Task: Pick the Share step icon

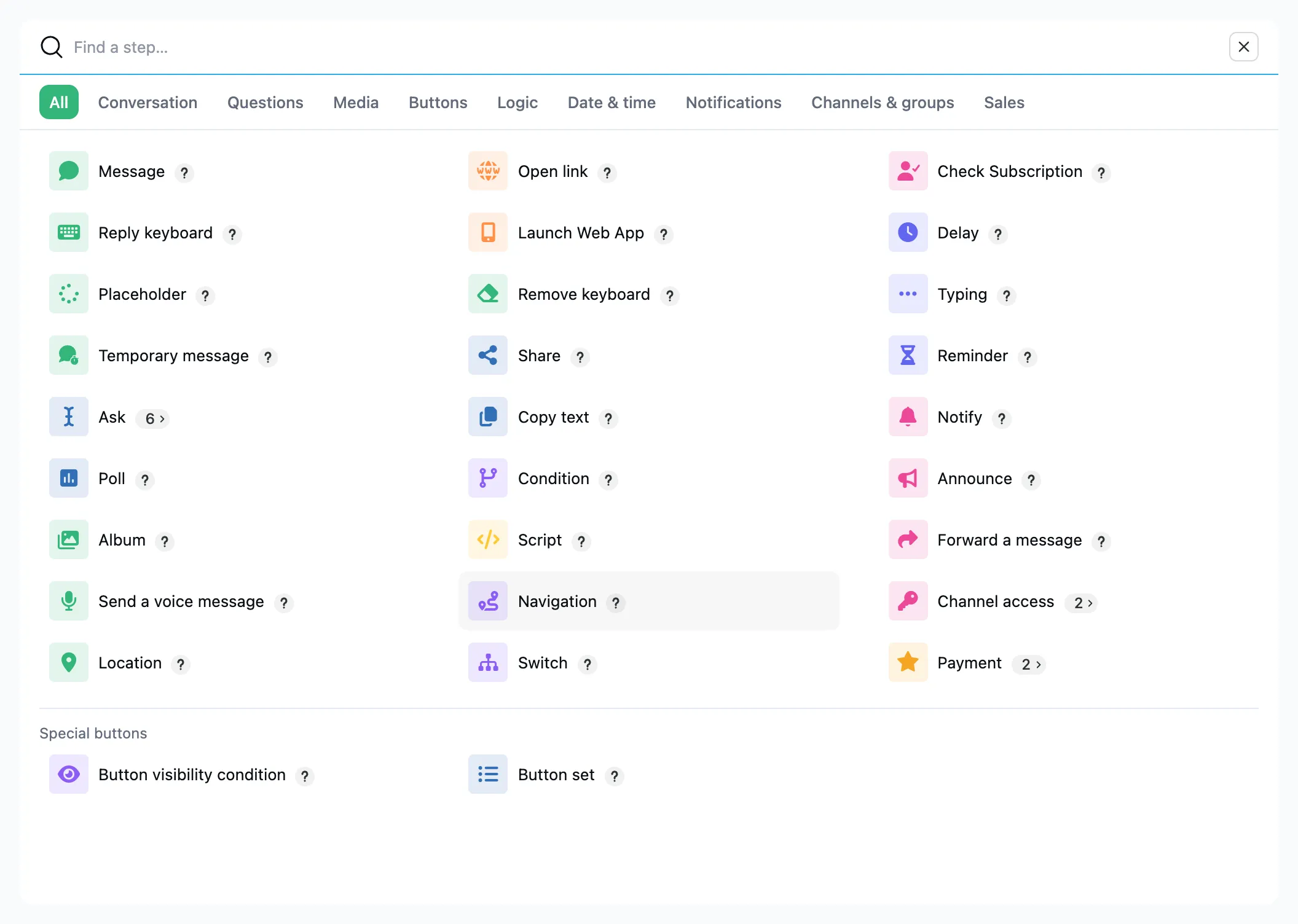Action: pos(488,355)
